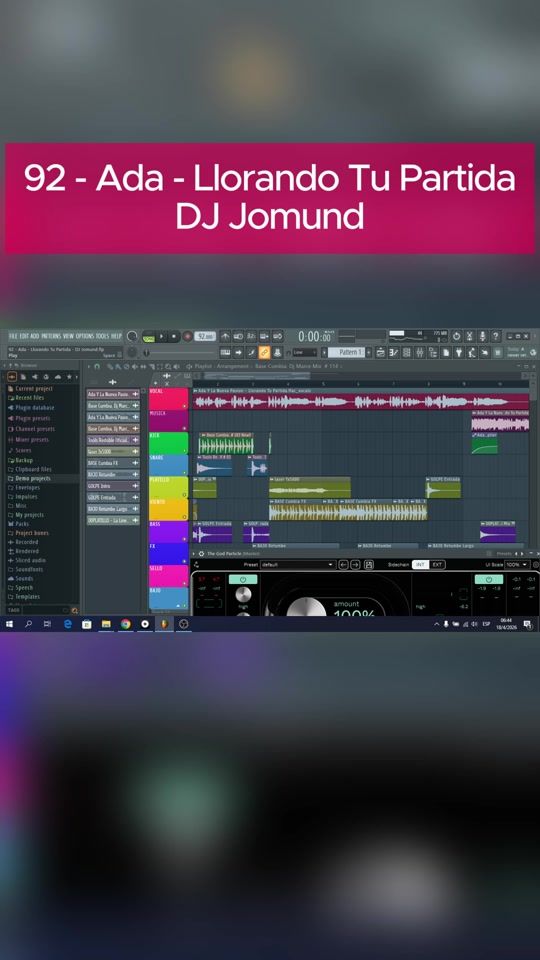
Task: Expand Plugin presets in the browser
Action: pyautogui.click(x=29, y=418)
